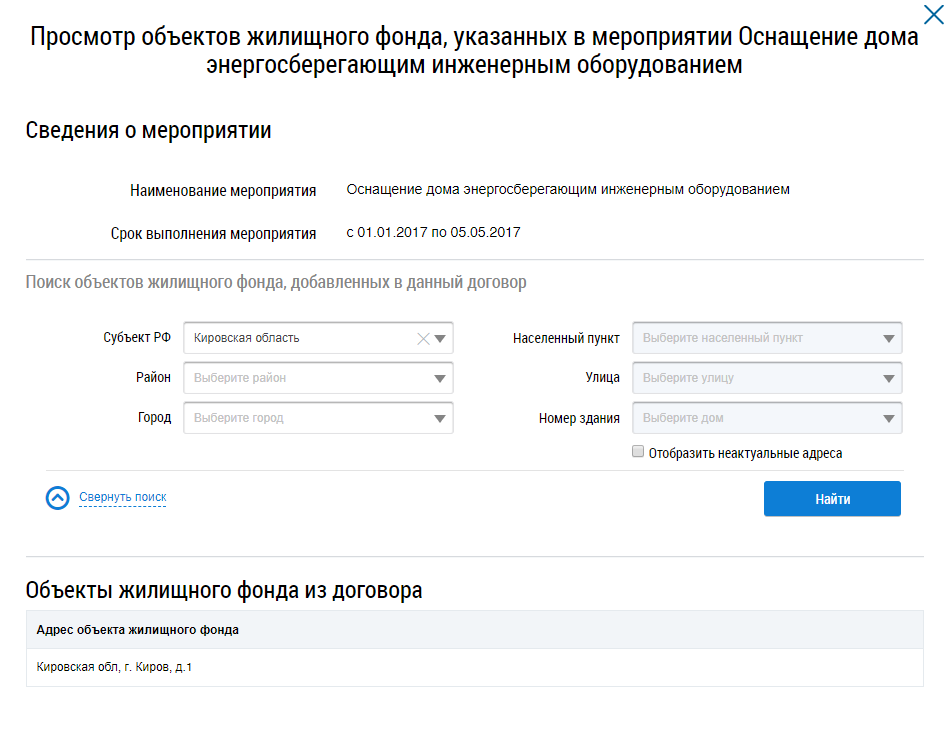Click the arrow of Субъект РФ dropdown
949x752 pixels.
pyautogui.click(x=441, y=339)
